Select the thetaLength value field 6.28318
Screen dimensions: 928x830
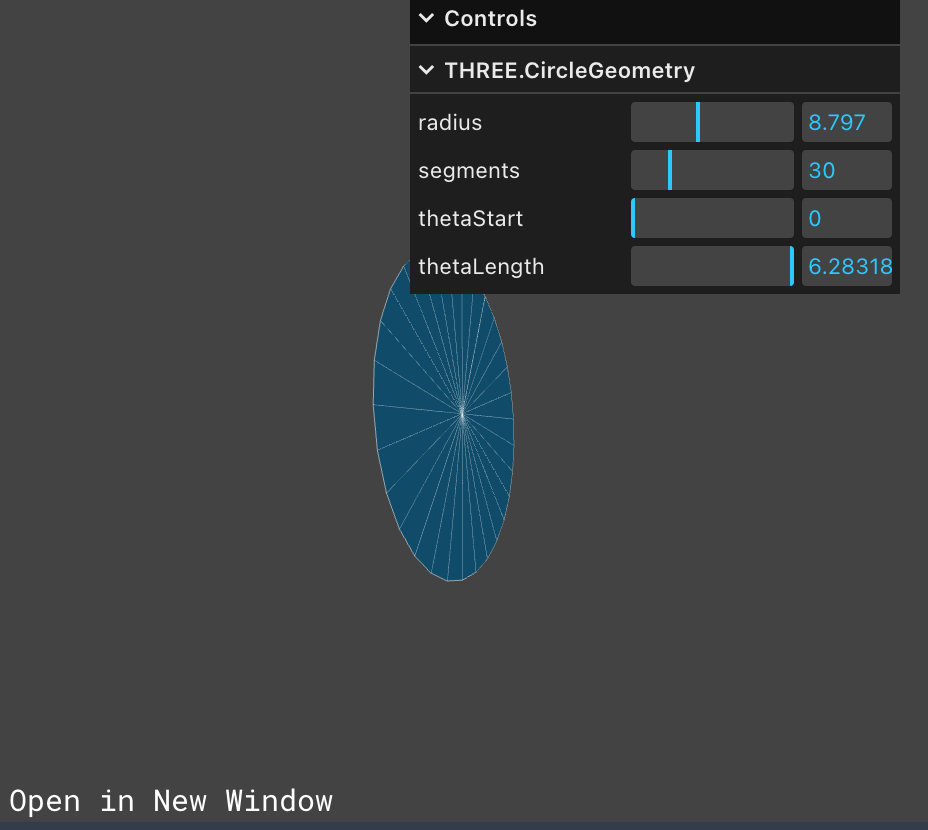tap(846, 266)
